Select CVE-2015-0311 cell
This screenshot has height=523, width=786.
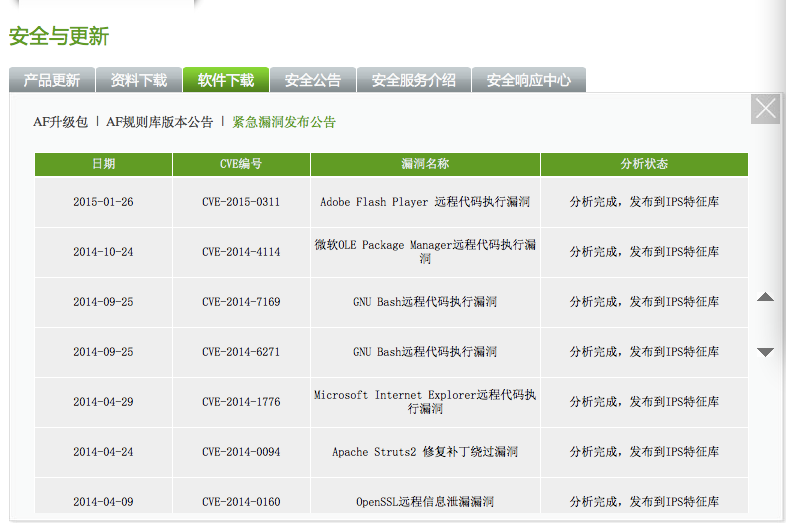click(241, 202)
